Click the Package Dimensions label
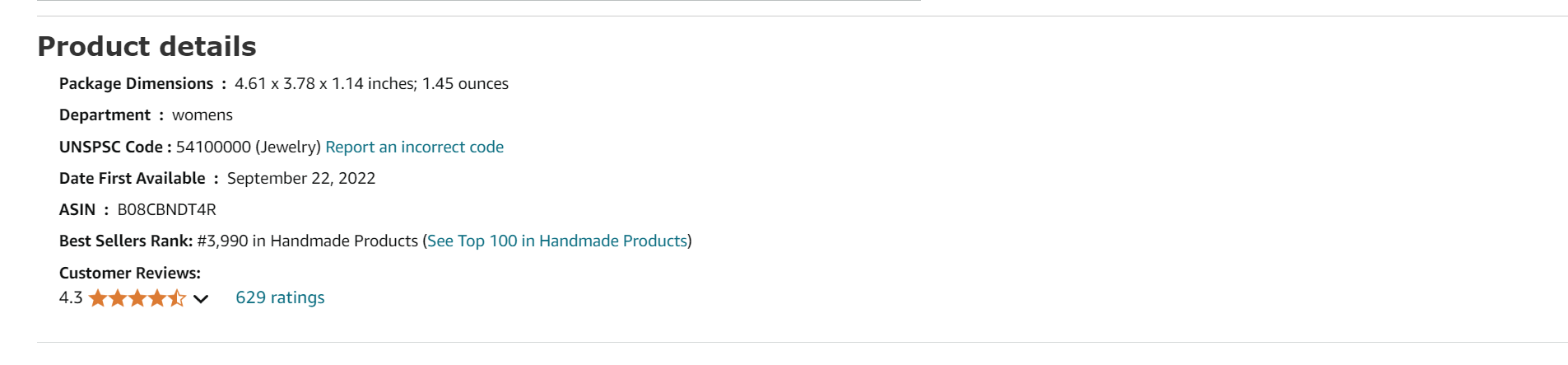The image size is (1568, 365). pos(136,83)
